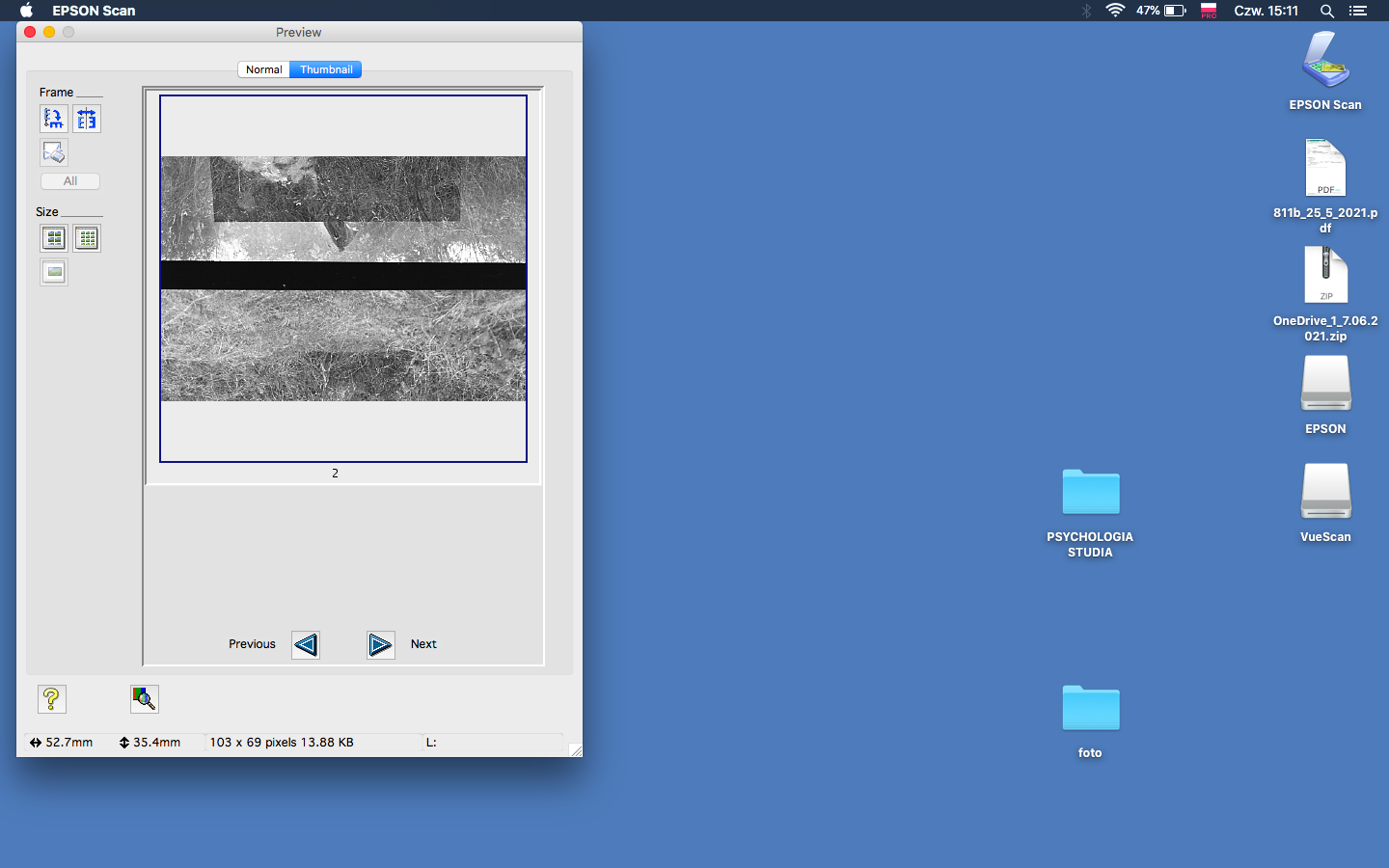Go to previous thumbnail with left arrow
The width and height of the screenshot is (1389, 868).
tap(306, 644)
